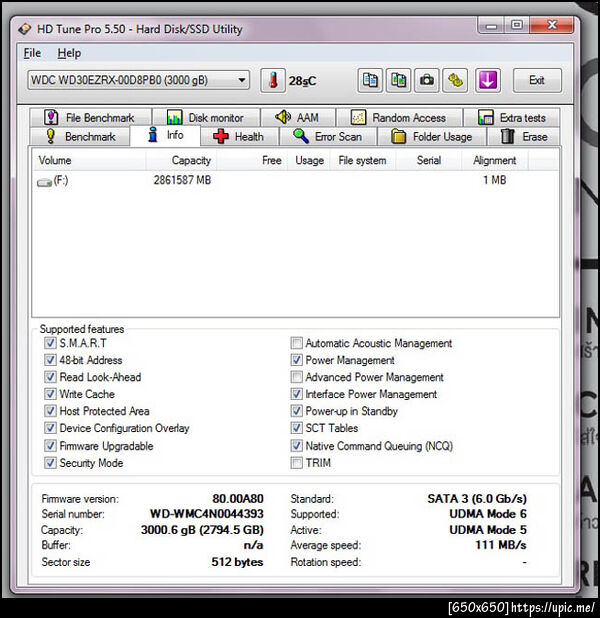Image resolution: width=600 pixels, height=618 pixels.
Task: Toggle the SCT Tables checkbox
Action: click(x=296, y=428)
